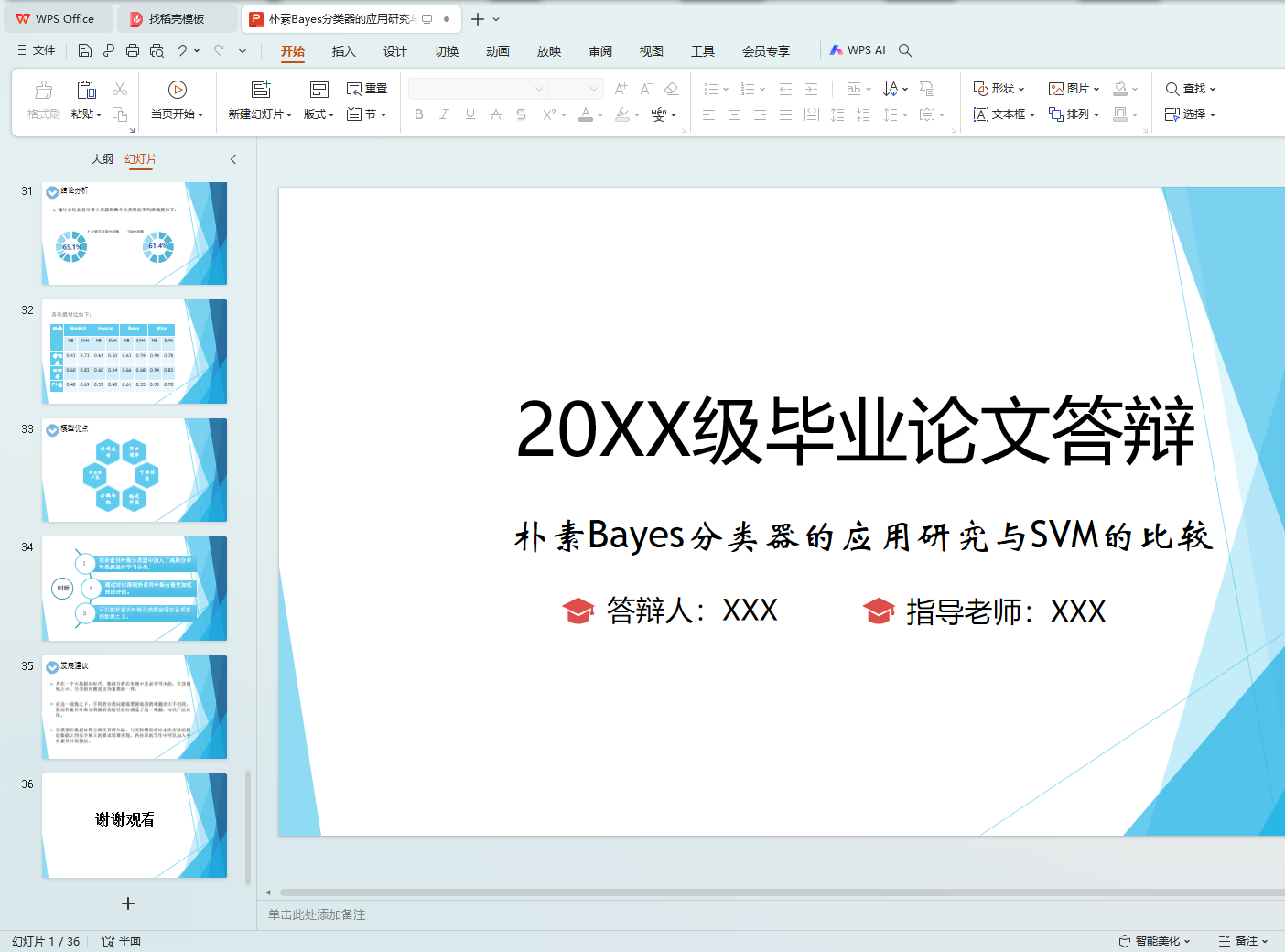The width and height of the screenshot is (1285, 952).
Task: Collapse the slide thumbnail panel chevron
Action: pos(233,159)
